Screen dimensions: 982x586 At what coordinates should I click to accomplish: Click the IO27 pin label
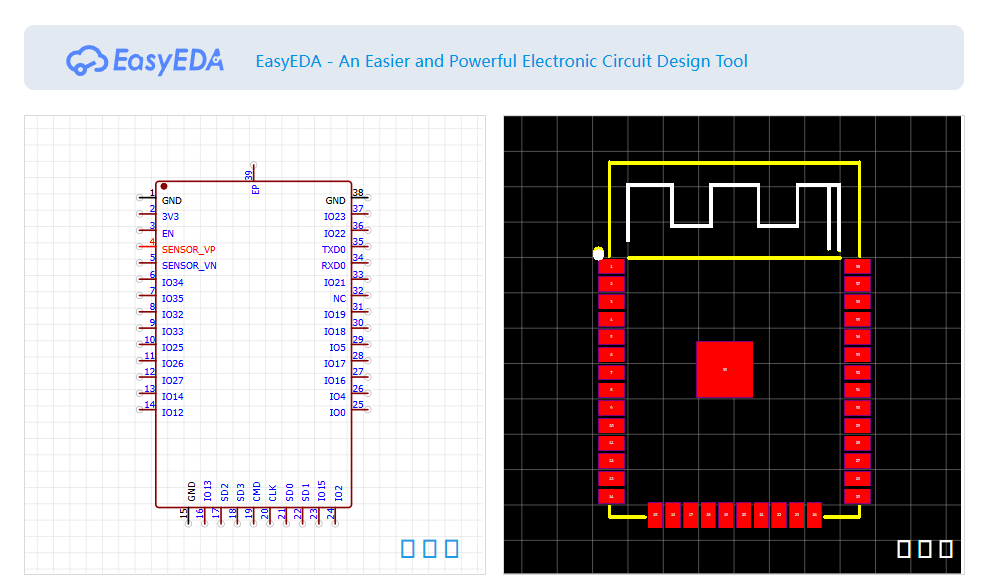click(x=173, y=380)
